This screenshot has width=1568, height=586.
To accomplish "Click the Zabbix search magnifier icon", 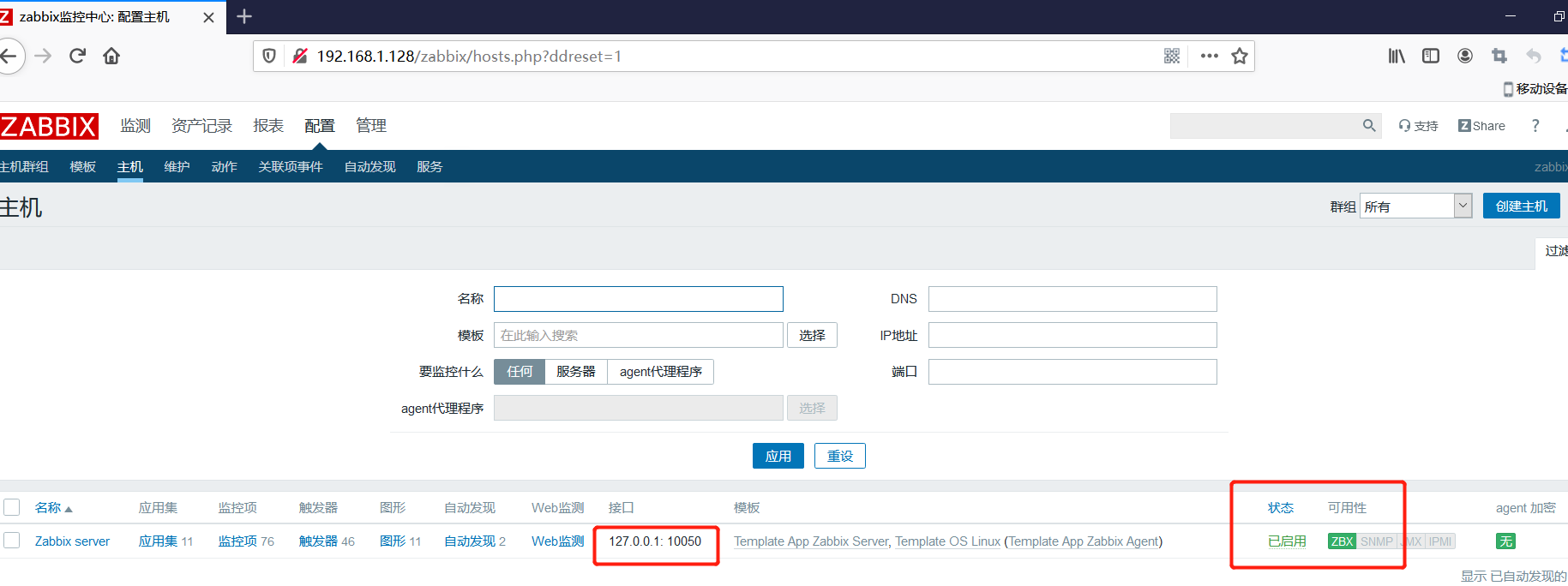I will tap(1369, 126).
